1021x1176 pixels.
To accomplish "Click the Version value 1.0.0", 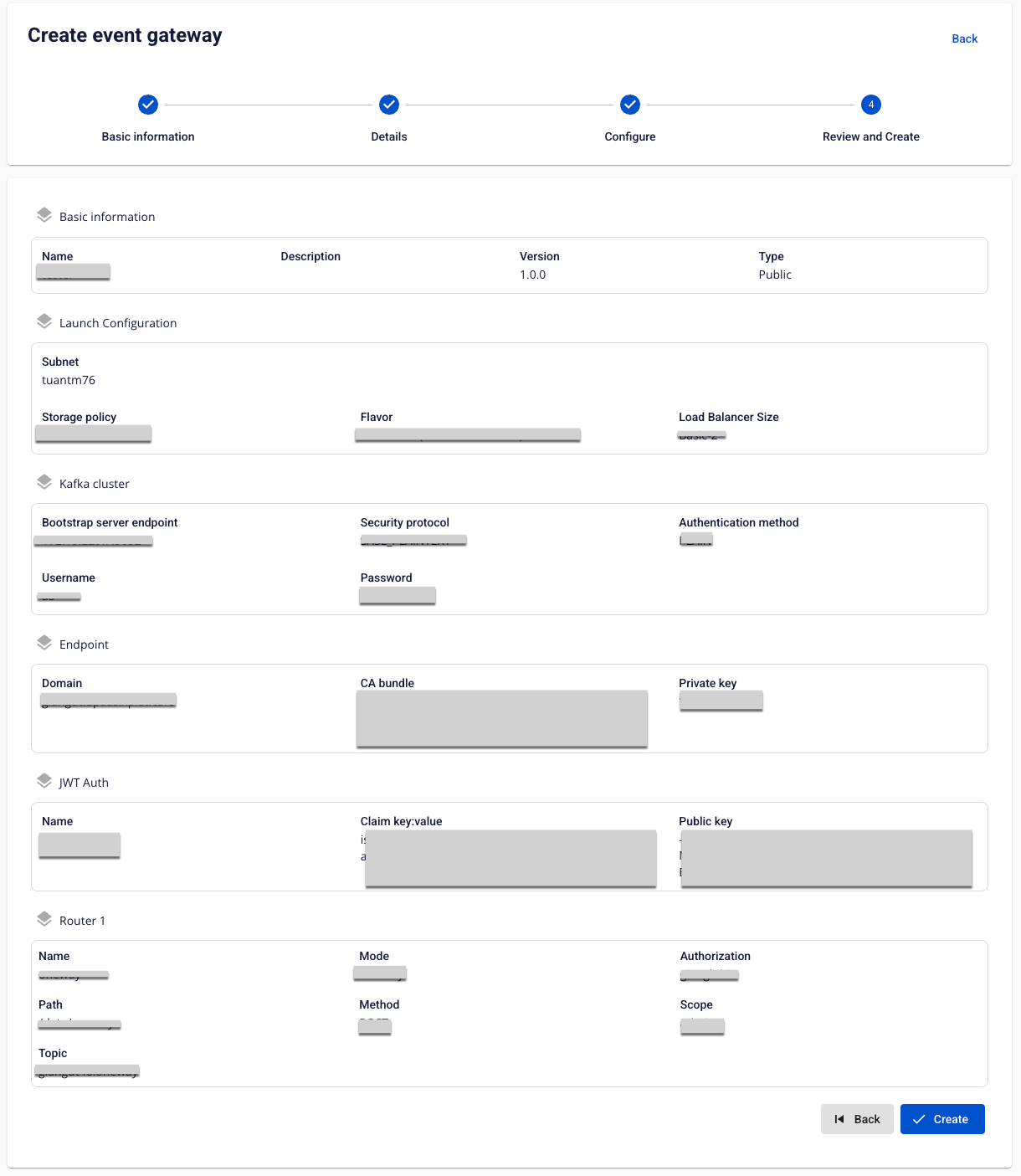I will (532, 275).
